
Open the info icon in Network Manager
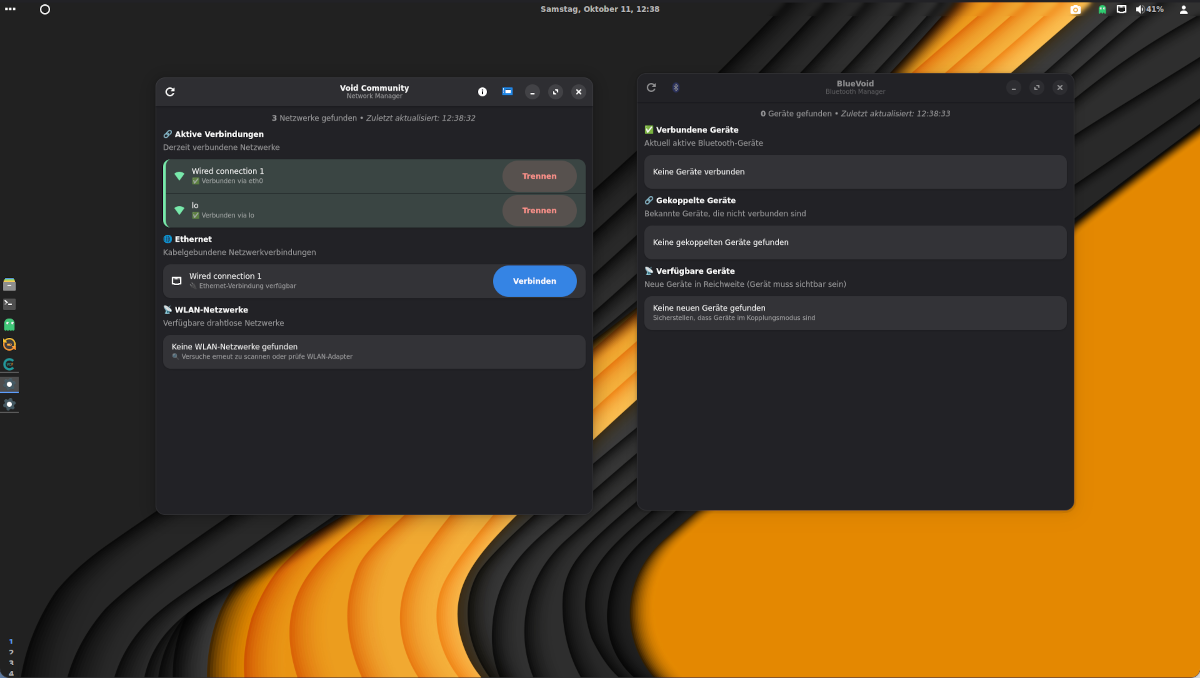click(x=482, y=92)
